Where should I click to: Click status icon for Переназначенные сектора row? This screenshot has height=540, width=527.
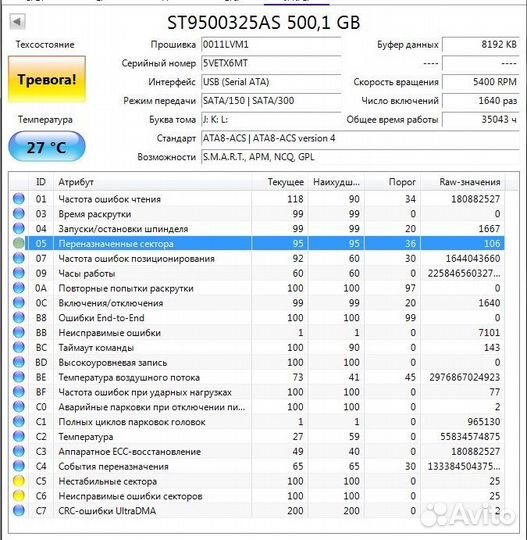tap(19, 243)
